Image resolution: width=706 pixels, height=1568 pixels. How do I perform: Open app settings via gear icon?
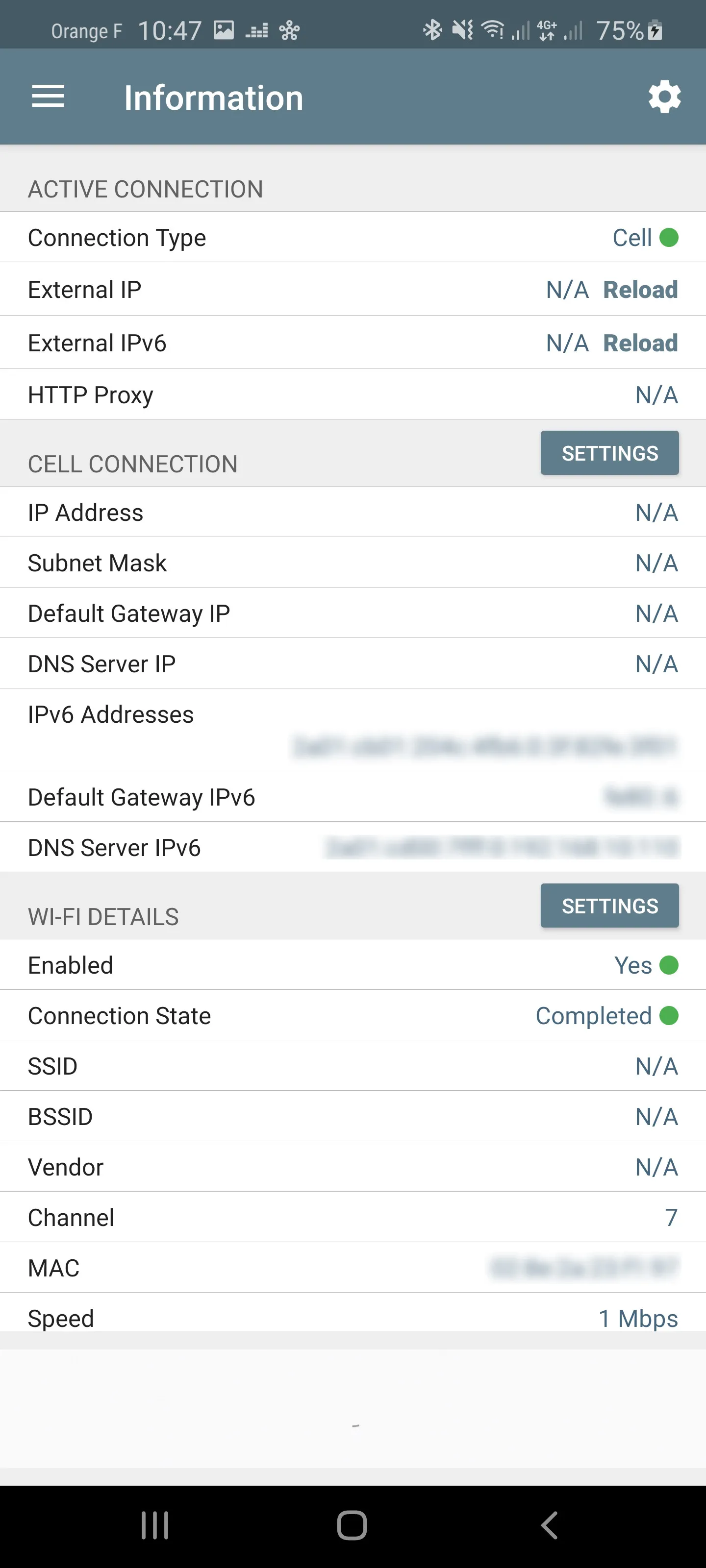click(664, 97)
